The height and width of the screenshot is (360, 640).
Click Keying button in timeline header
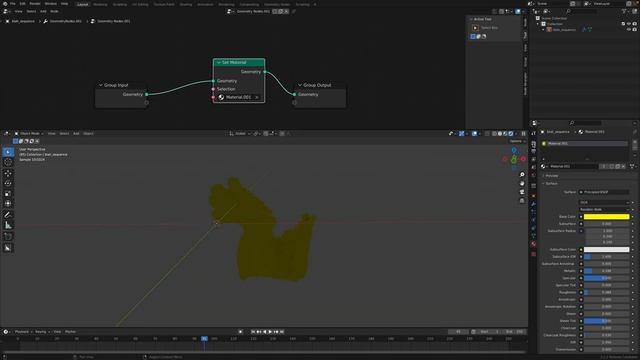41,332
